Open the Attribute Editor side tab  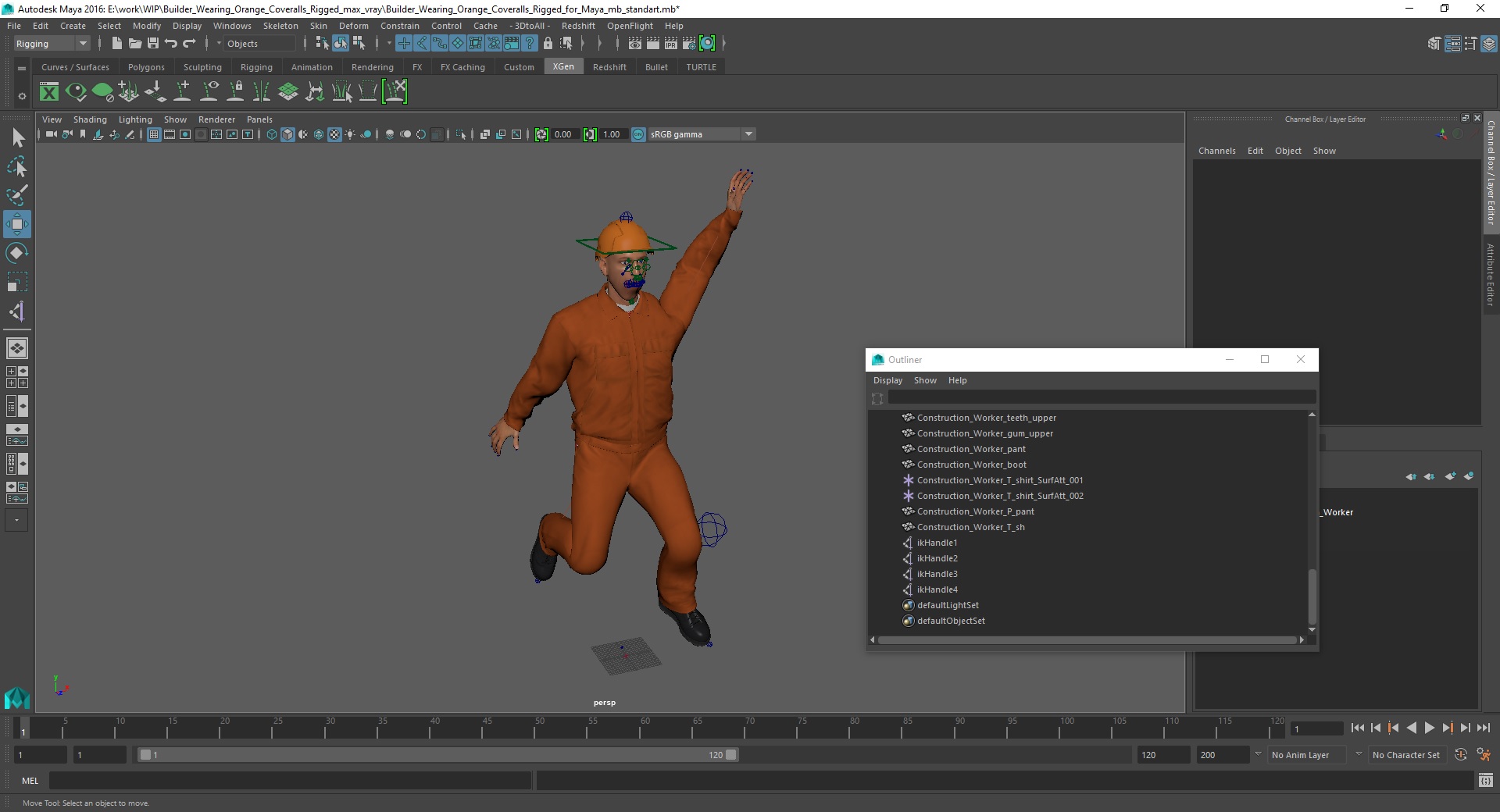[x=1491, y=275]
